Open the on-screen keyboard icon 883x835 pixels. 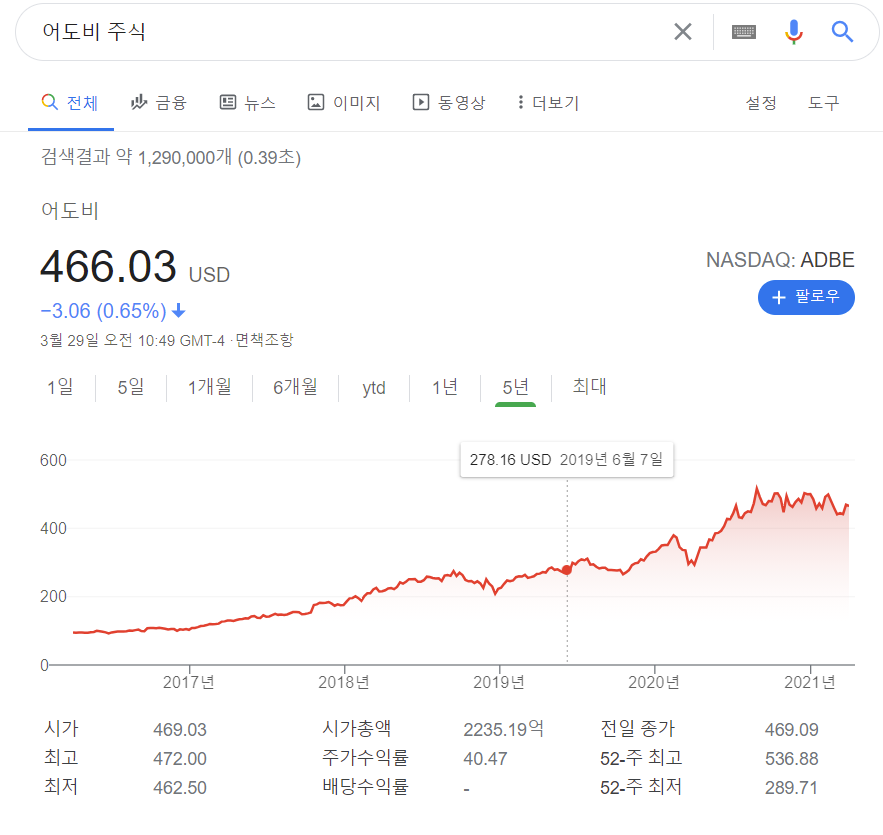click(743, 32)
